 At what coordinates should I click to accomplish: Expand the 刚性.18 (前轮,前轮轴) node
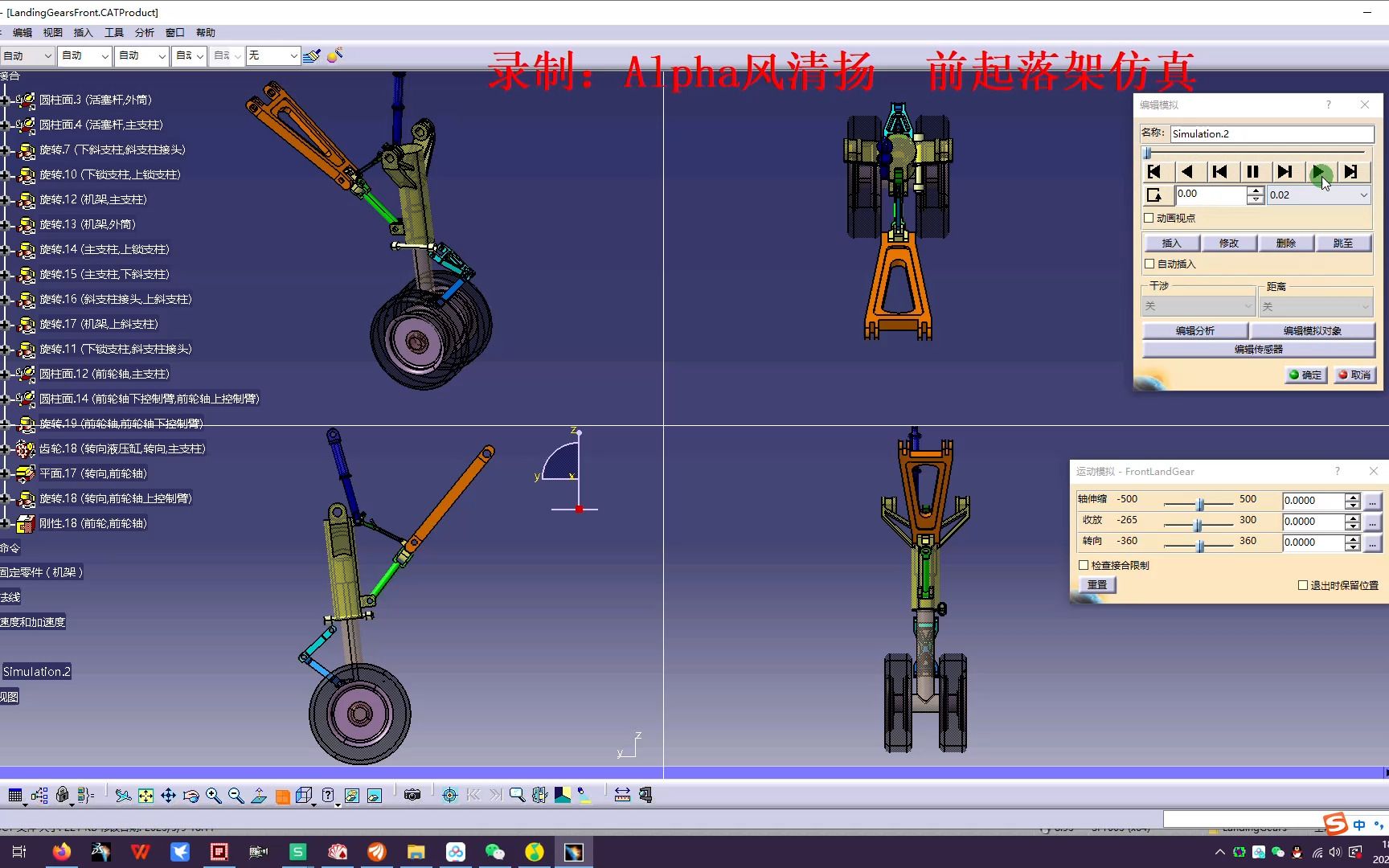coord(5,524)
